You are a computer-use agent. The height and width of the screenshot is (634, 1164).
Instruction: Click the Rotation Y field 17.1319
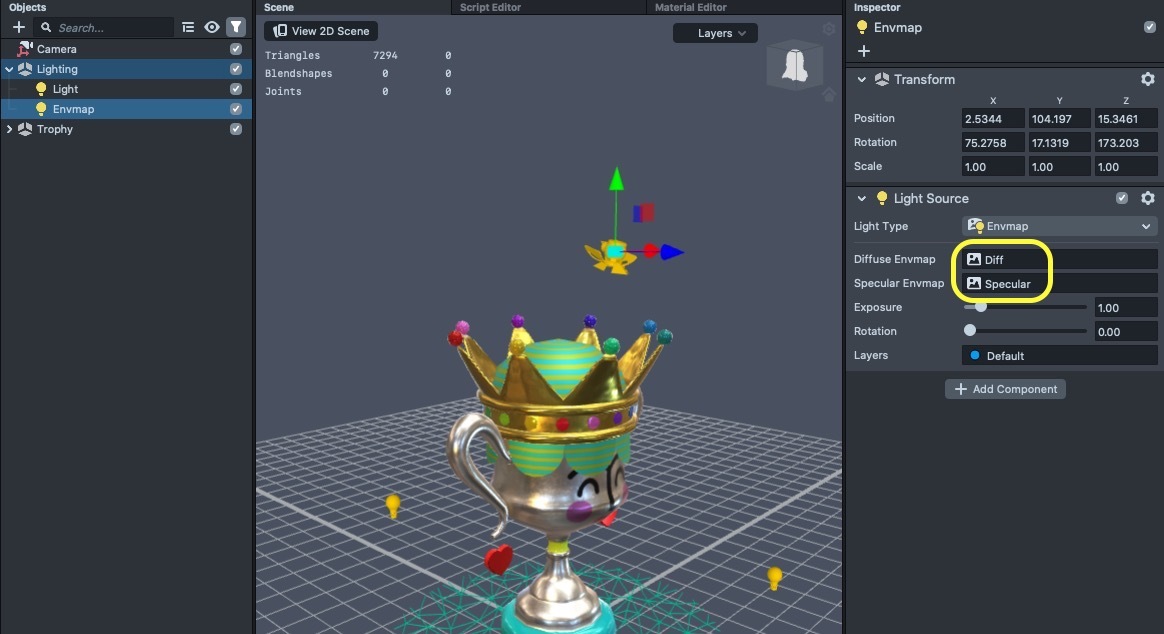pos(1059,143)
